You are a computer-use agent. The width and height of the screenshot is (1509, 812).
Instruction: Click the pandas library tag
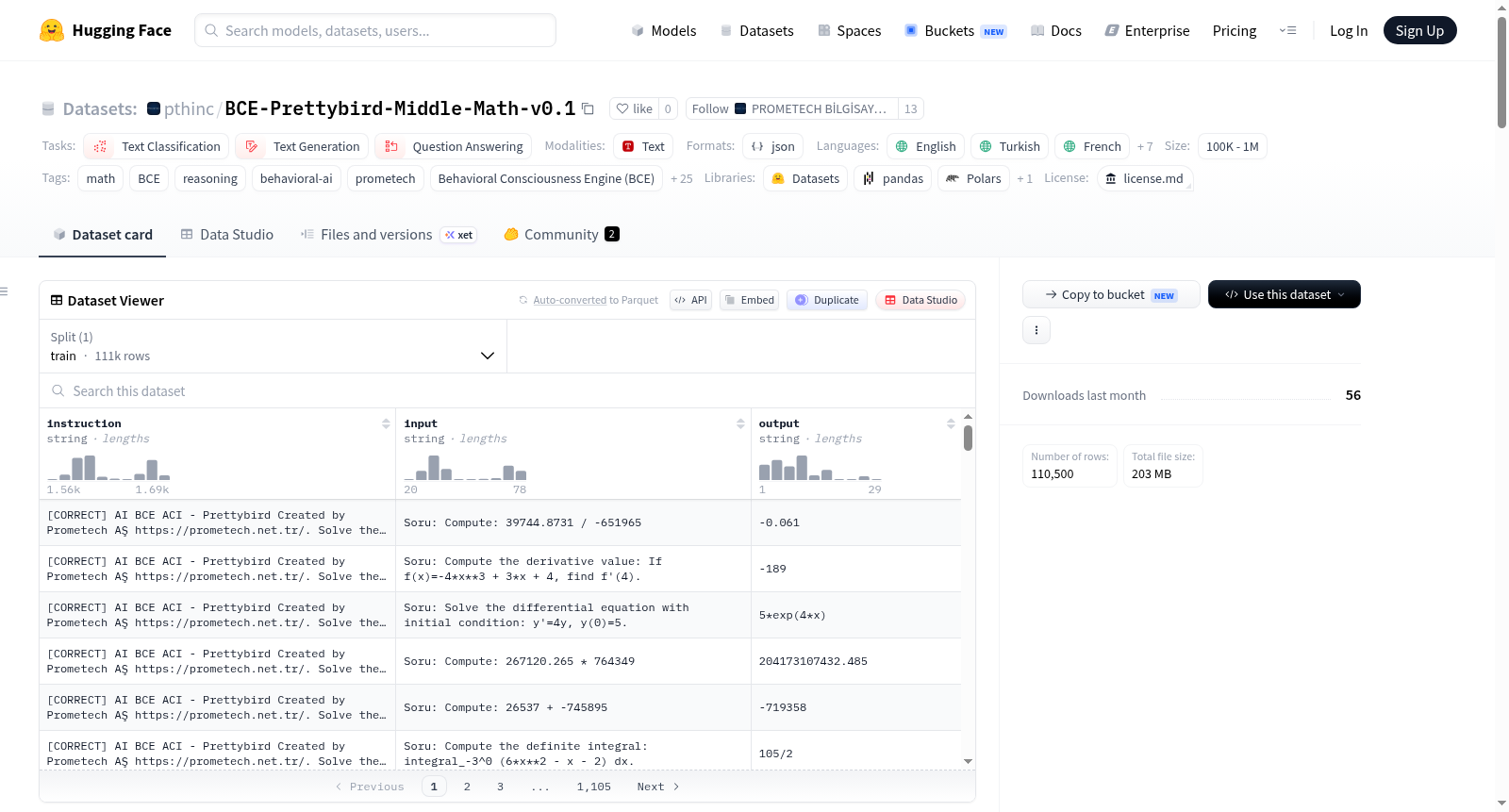click(892, 178)
